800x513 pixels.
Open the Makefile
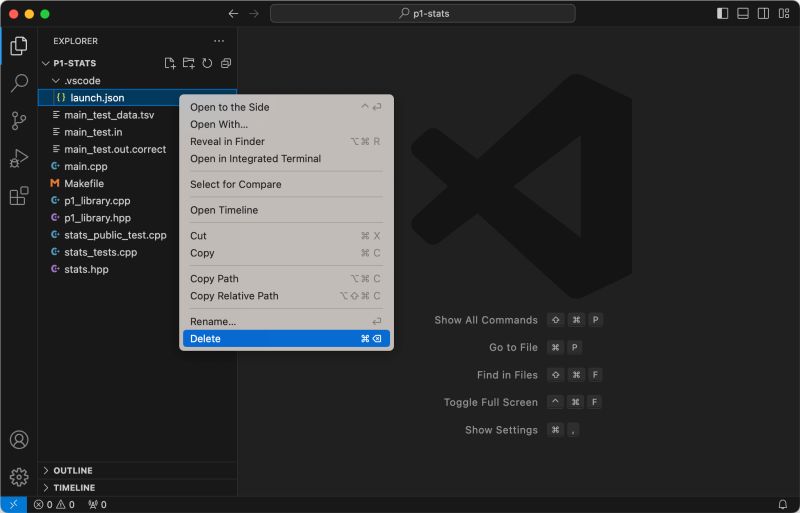click(84, 183)
